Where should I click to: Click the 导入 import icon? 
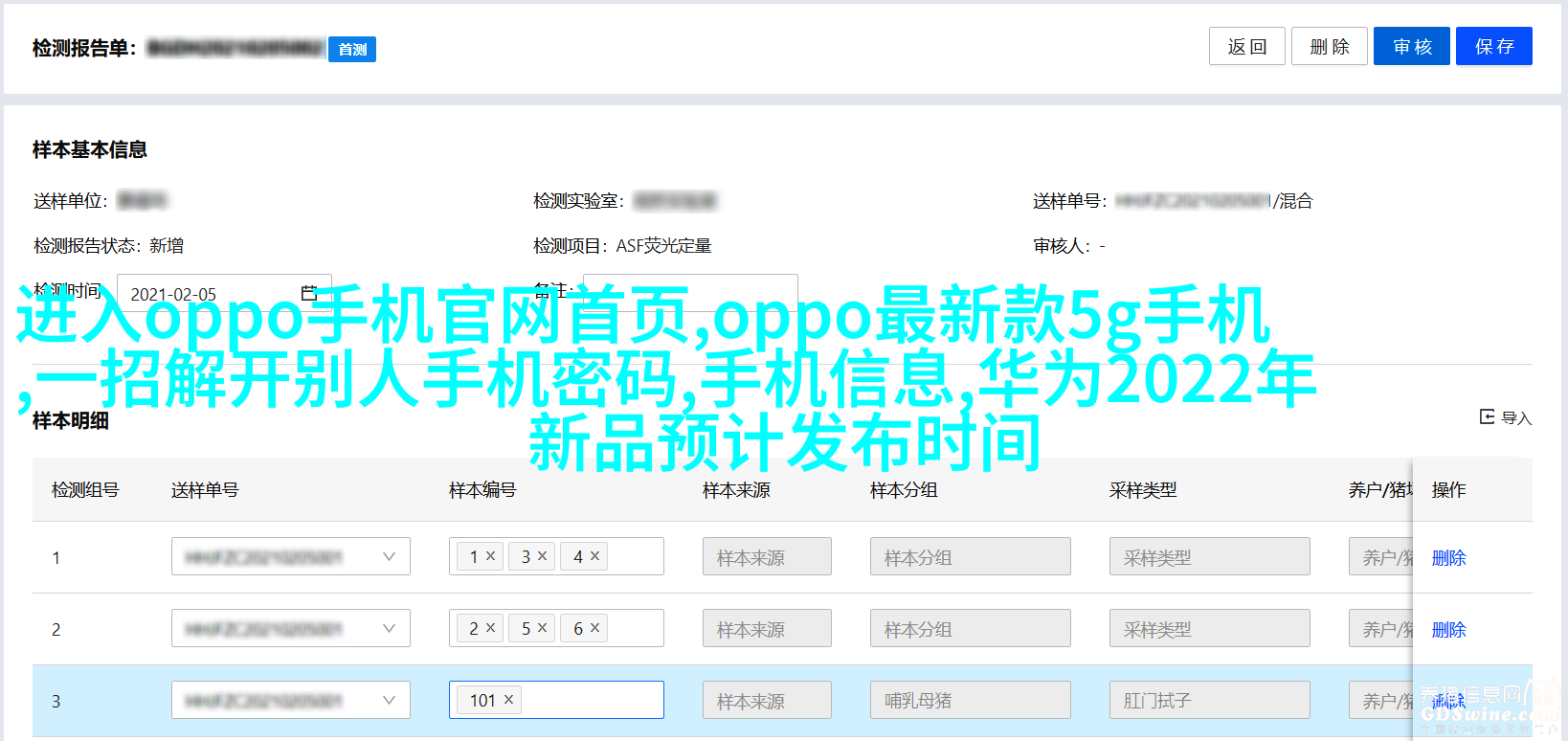(1487, 416)
